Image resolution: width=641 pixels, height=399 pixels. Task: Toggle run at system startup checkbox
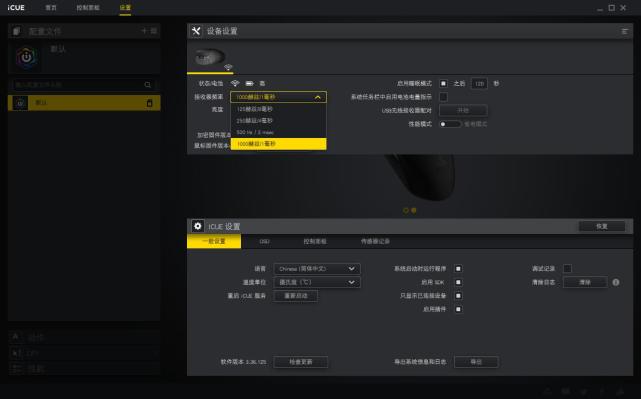(x=458, y=269)
